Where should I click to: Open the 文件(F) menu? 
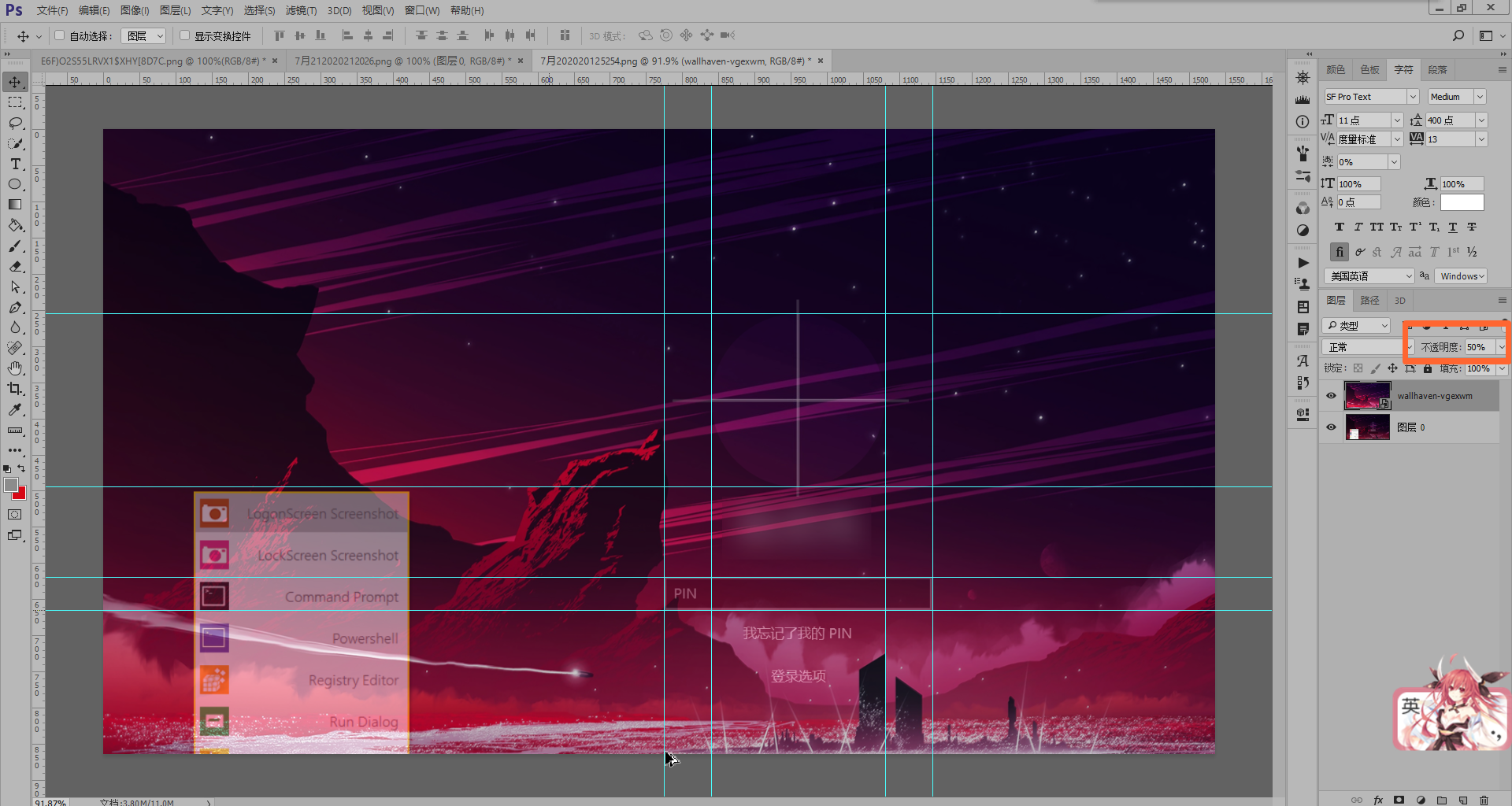pyautogui.click(x=52, y=10)
